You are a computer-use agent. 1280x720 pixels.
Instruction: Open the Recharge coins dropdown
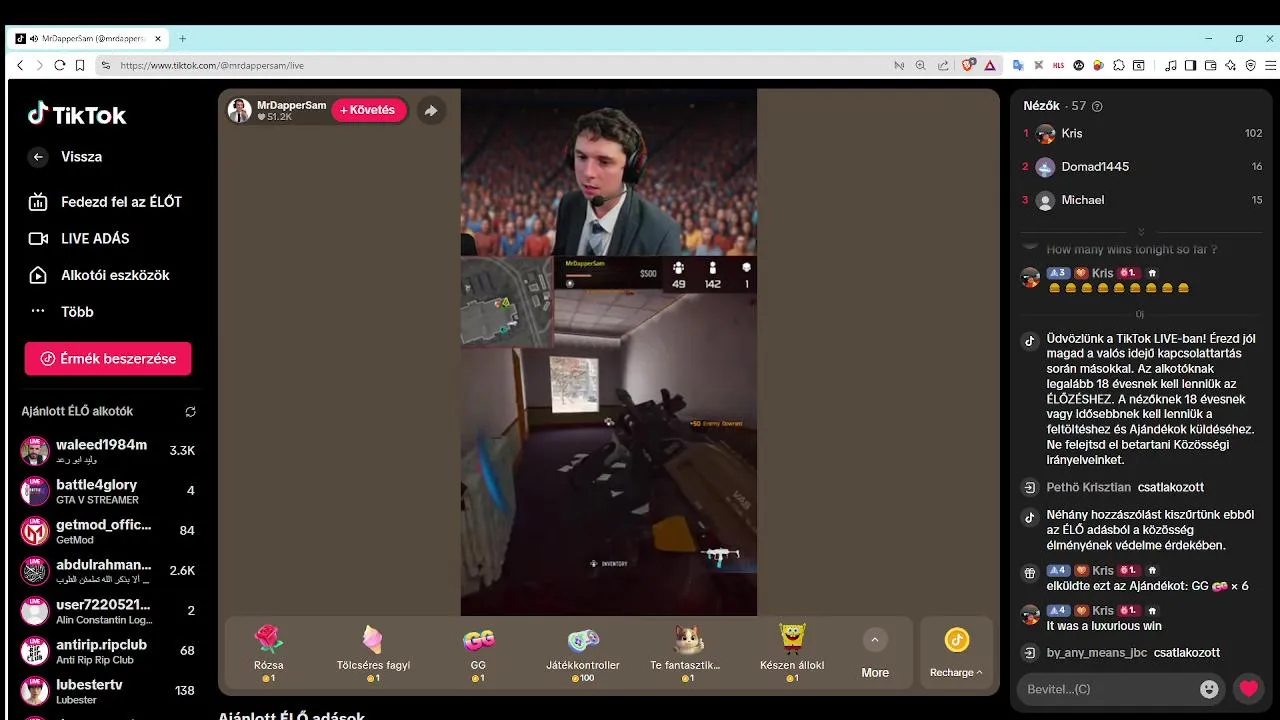point(956,653)
